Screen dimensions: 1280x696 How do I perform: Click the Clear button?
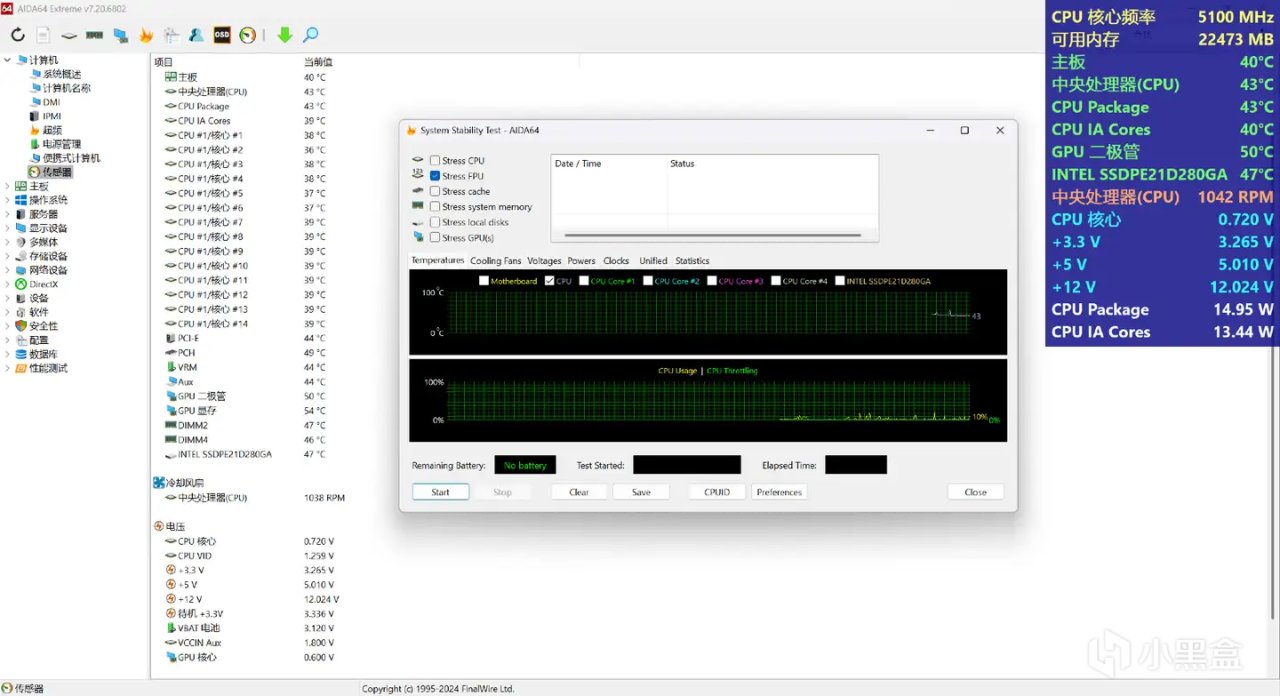[x=579, y=492]
